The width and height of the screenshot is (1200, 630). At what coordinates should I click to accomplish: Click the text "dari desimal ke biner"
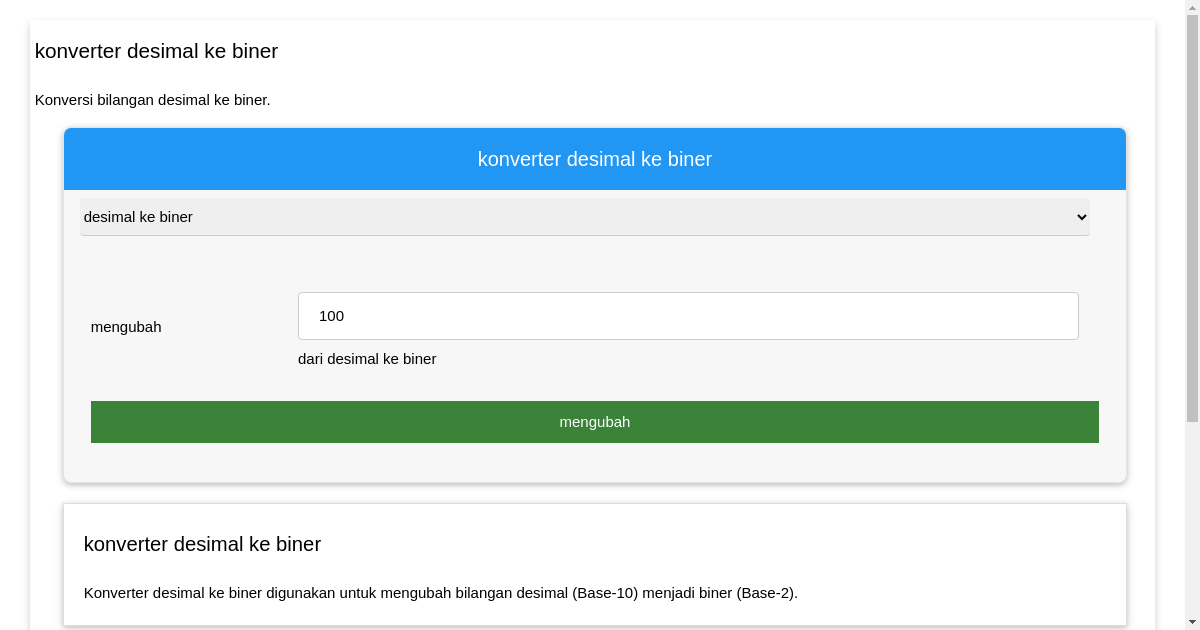(367, 358)
